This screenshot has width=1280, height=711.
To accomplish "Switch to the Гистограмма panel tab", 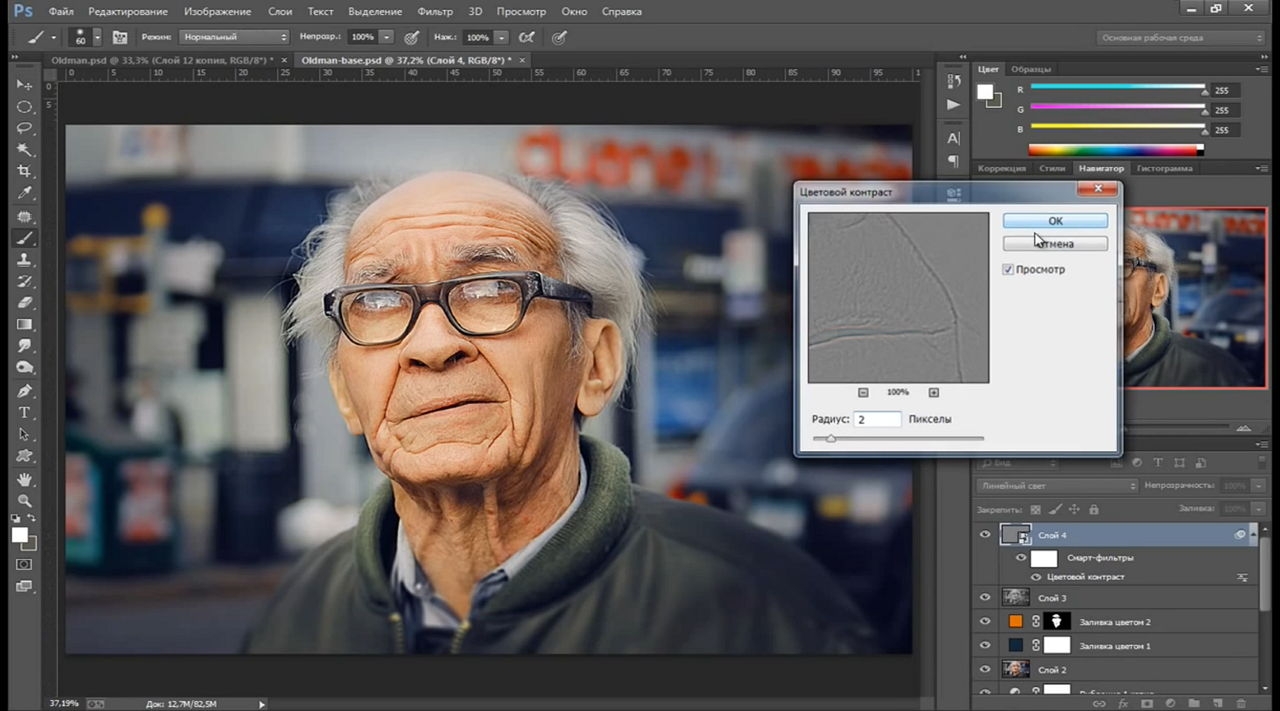I will point(1164,168).
